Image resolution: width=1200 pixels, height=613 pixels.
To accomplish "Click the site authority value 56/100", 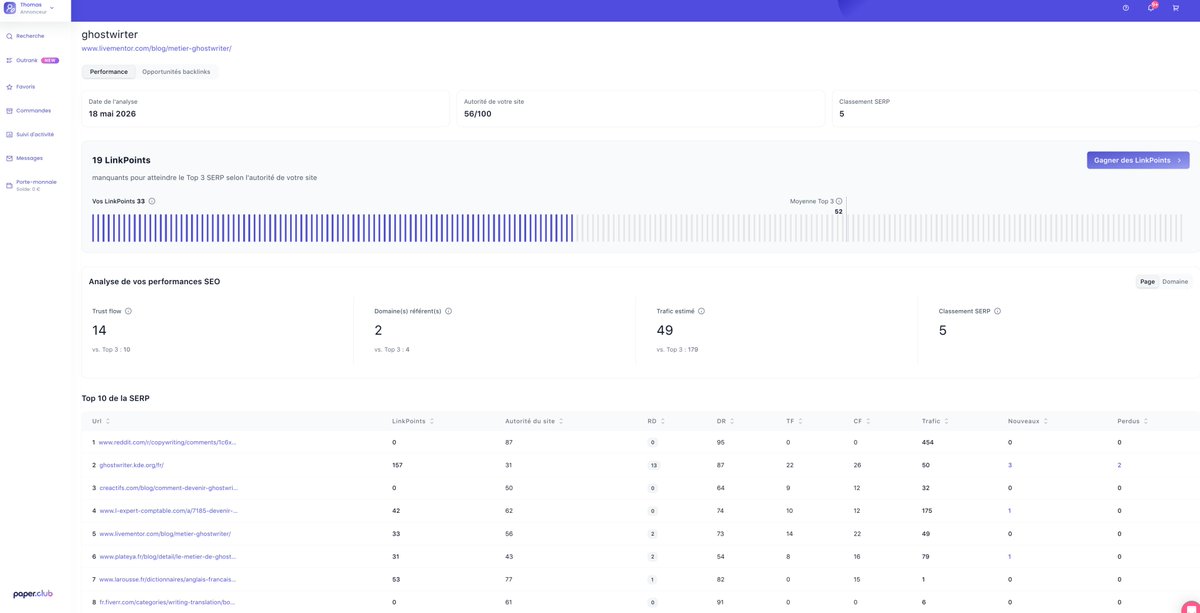I will pyautogui.click(x=478, y=114).
